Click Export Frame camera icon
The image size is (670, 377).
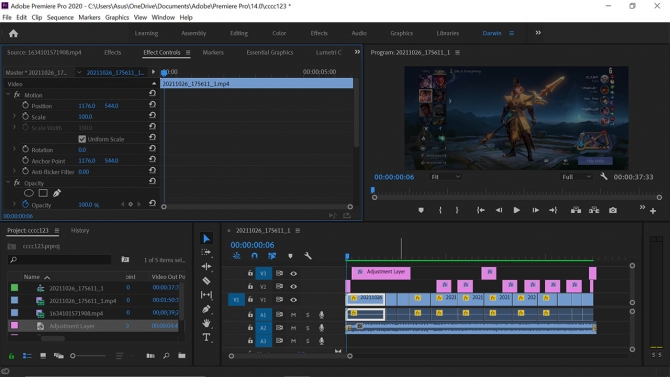click(x=613, y=210)
